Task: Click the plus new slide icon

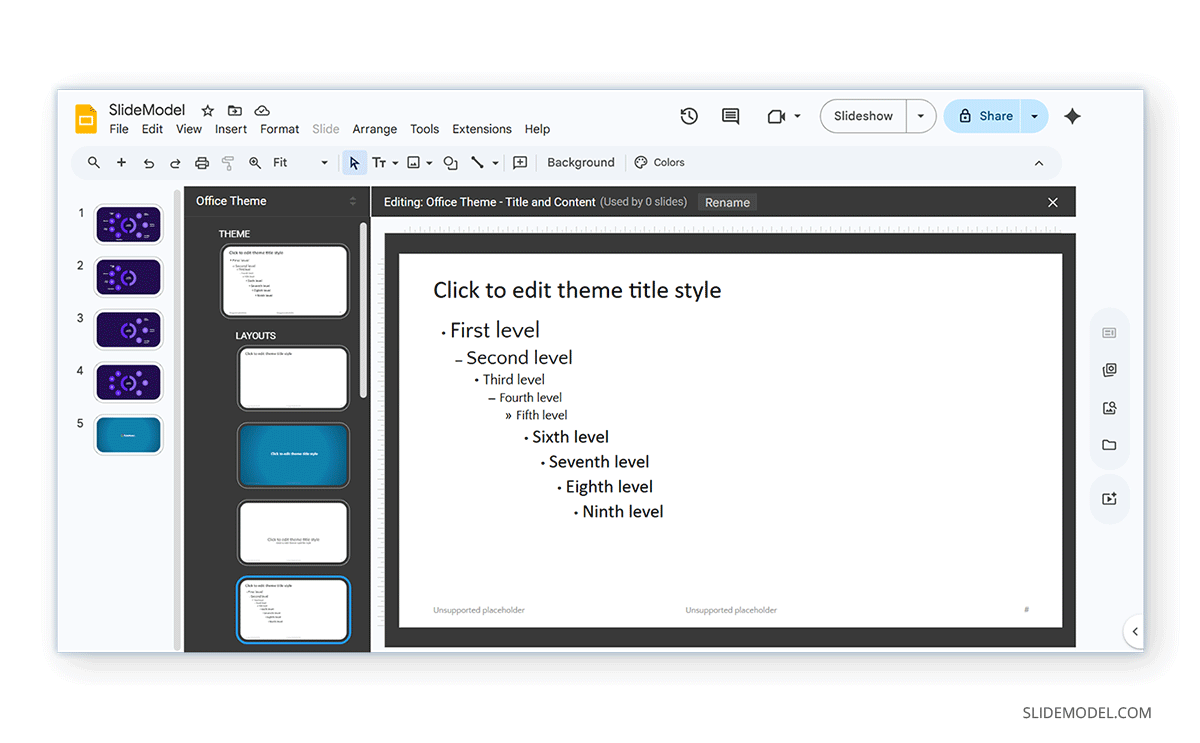Action: pos(121,162)
